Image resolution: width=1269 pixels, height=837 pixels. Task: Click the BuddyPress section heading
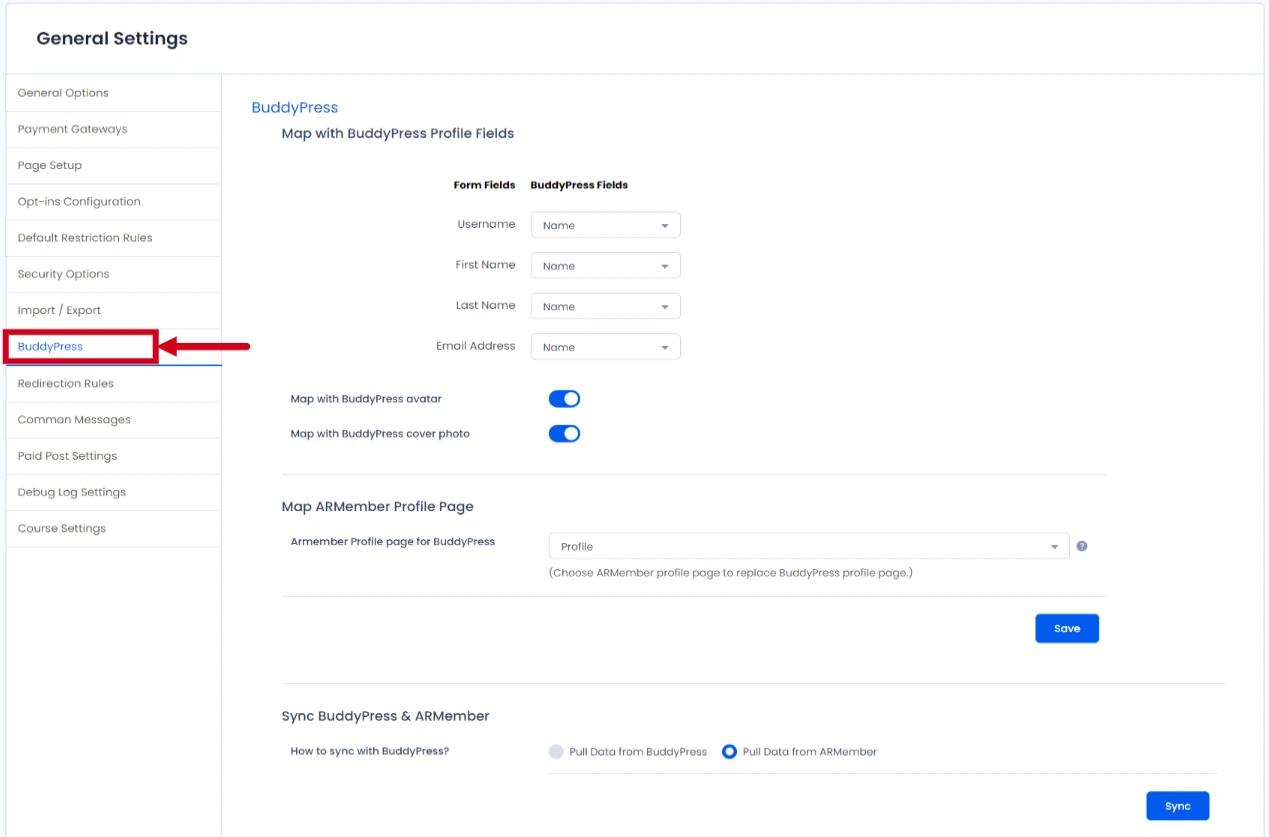coord(295,108)
